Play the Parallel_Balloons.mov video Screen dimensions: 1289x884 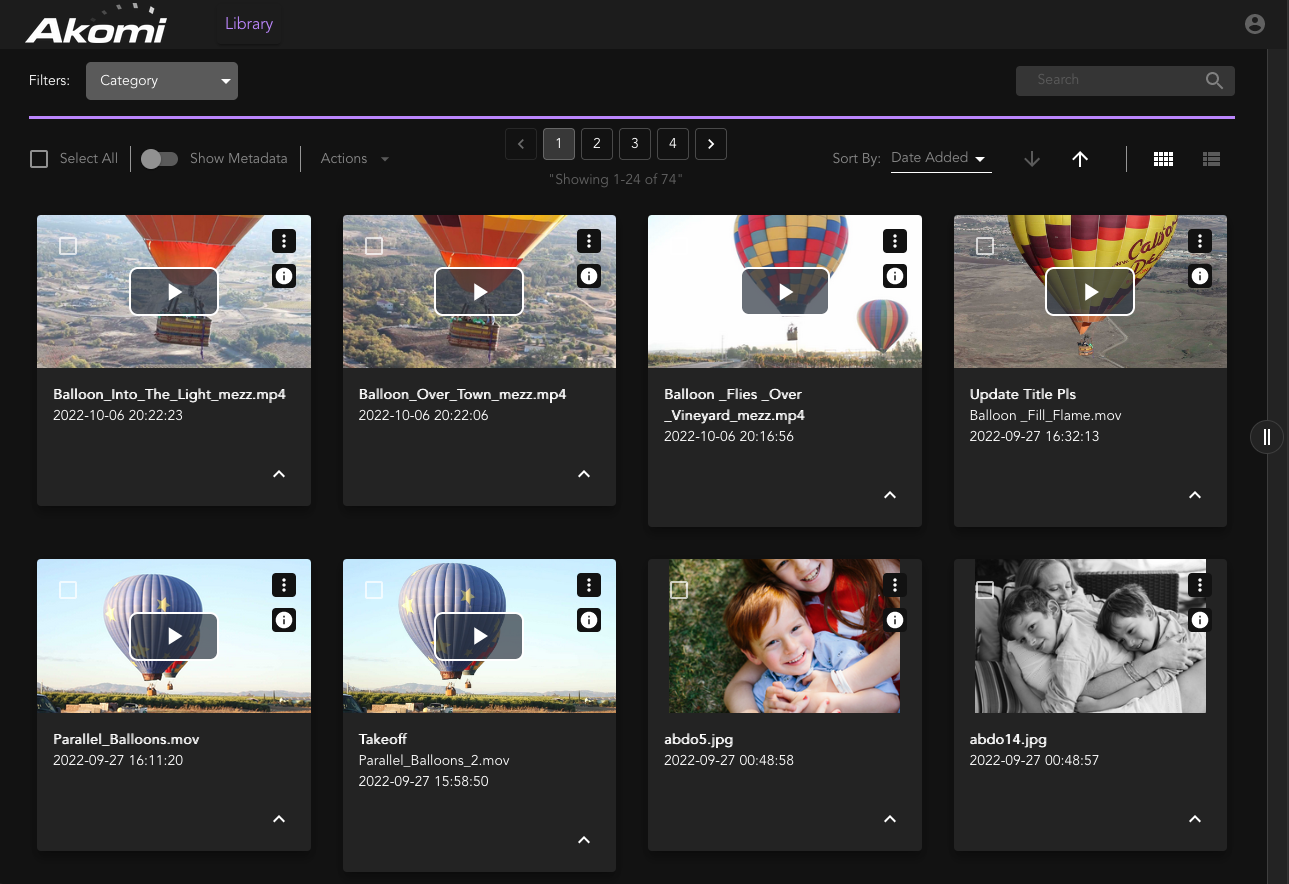[x=174, y=636]
